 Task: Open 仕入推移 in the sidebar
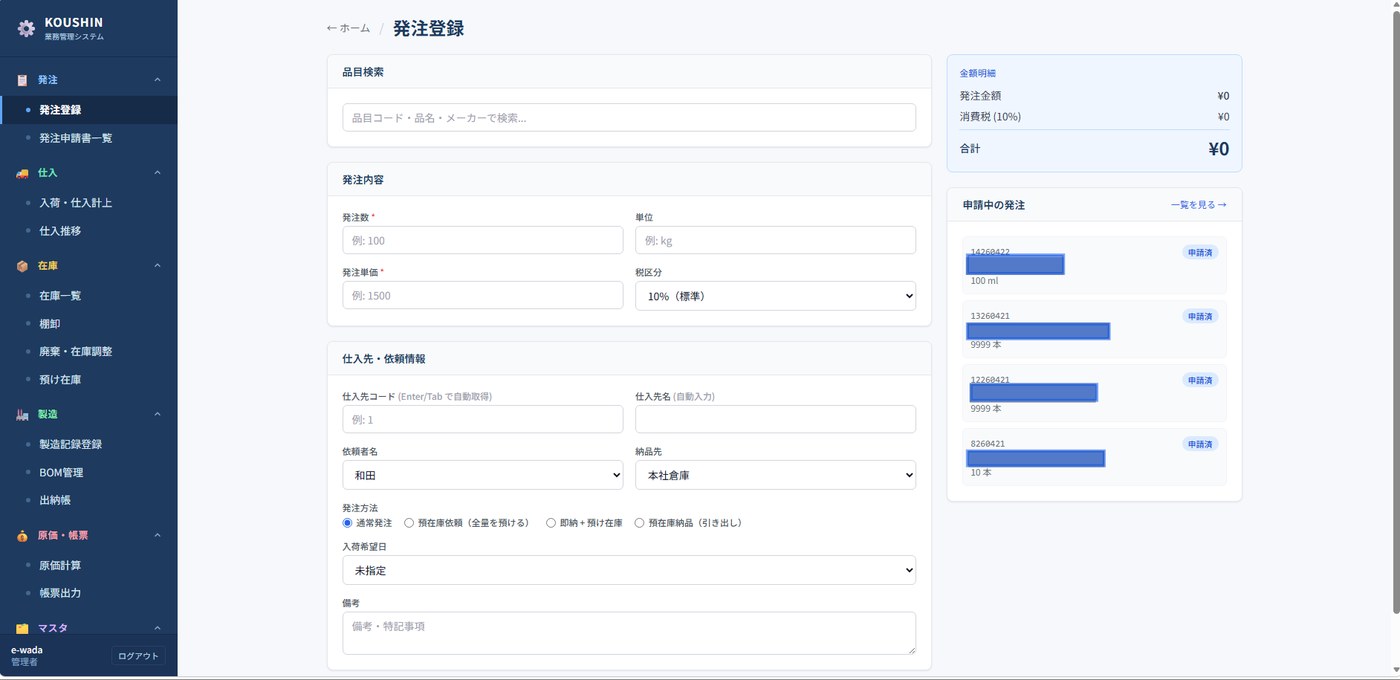click(89, 231)
